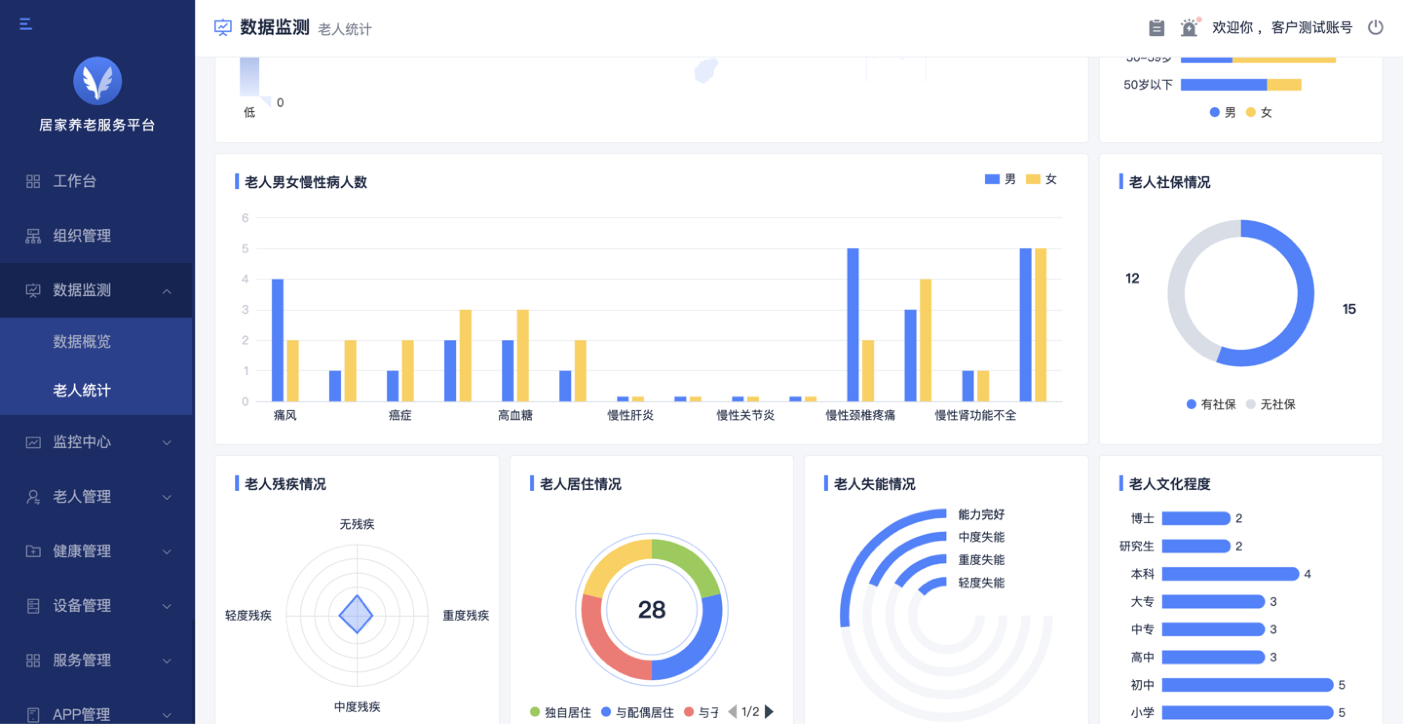Open the clipboard icon in header
This screenshot has height=724, width=1403.
click(1157, 28)
